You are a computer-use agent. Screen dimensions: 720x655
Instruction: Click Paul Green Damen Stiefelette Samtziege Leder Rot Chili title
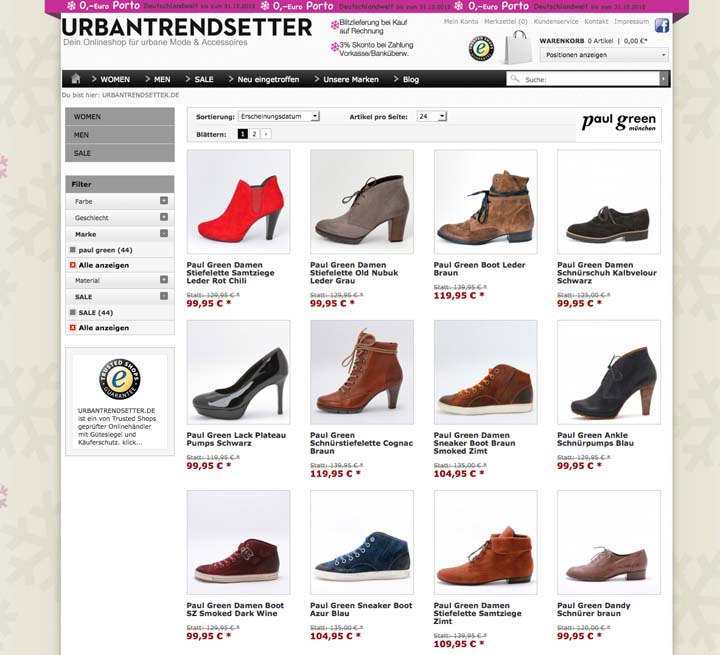[x=231, y=273]
